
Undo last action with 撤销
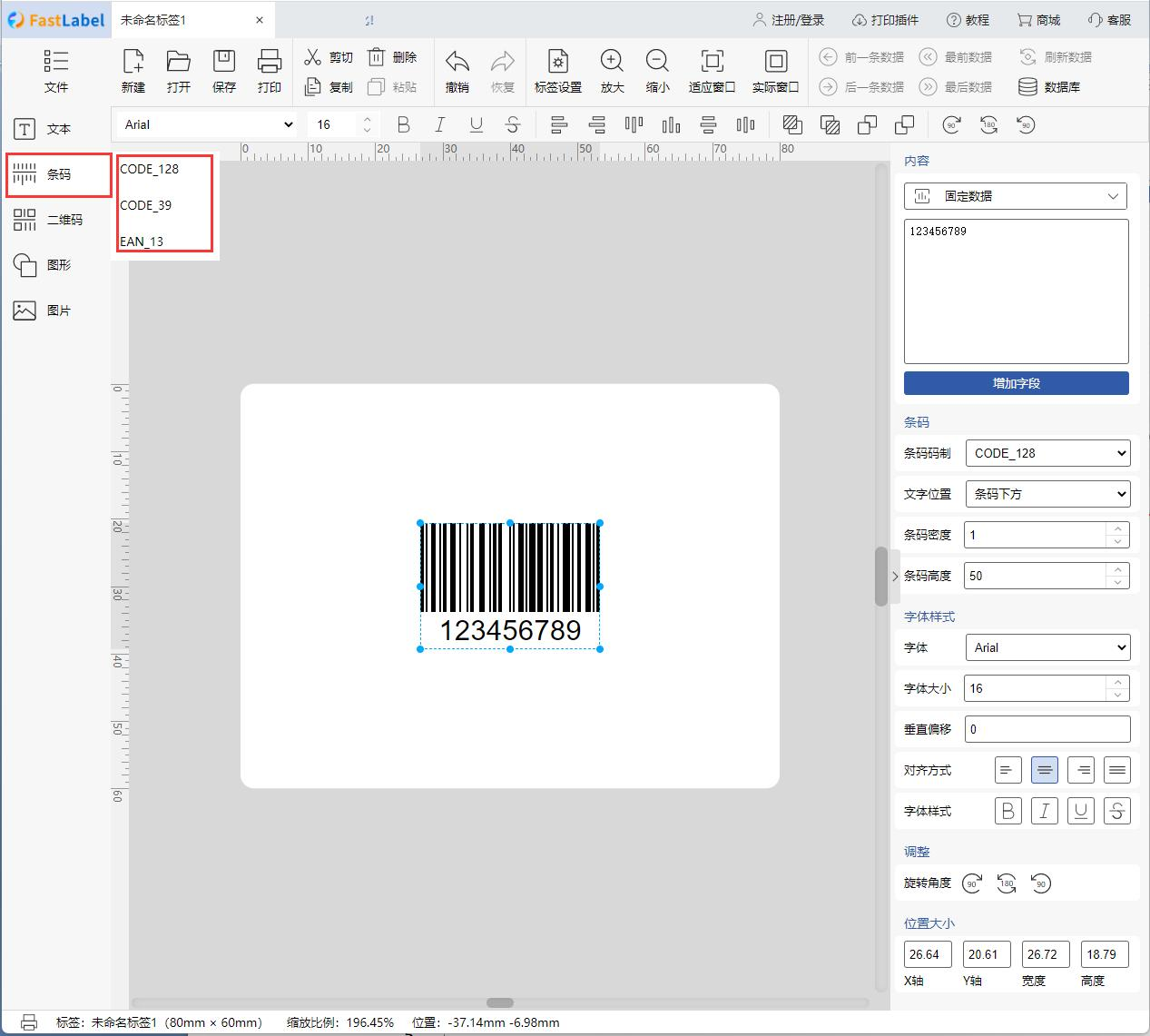tap(457, 71)
